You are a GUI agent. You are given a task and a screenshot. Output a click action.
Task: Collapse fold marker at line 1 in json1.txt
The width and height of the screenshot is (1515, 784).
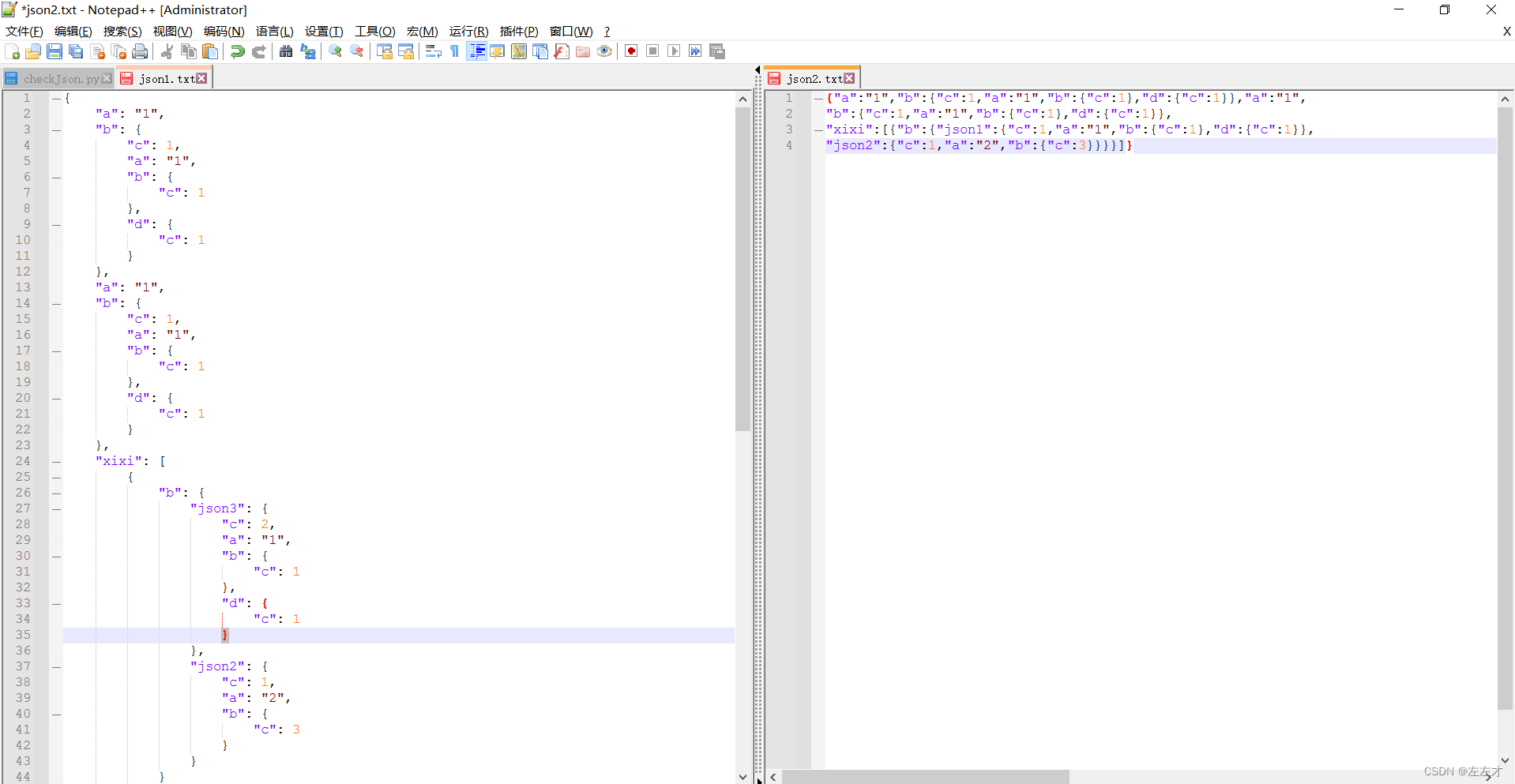click(56, 99)
